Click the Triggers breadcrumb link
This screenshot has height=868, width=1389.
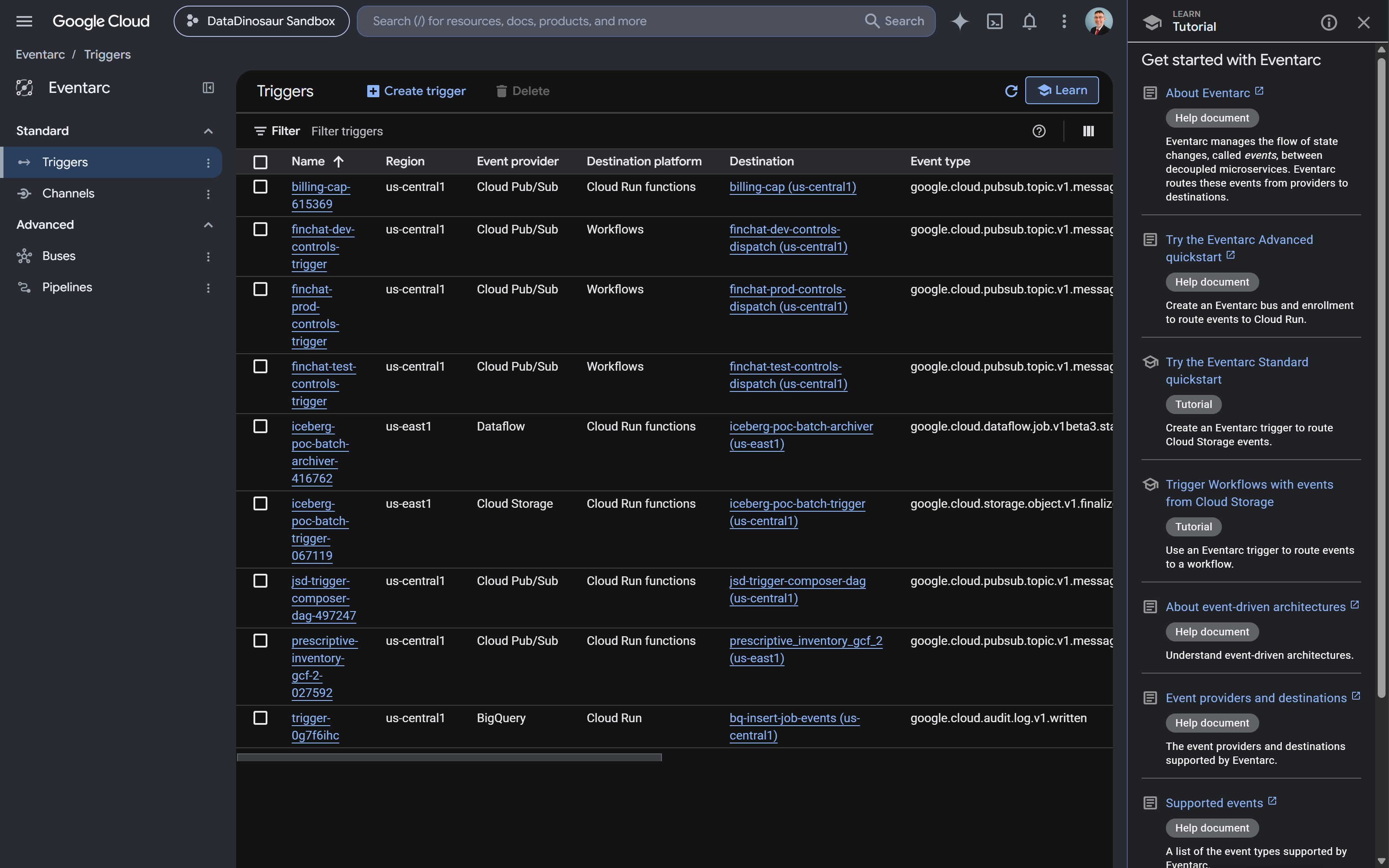pos(107,55)
